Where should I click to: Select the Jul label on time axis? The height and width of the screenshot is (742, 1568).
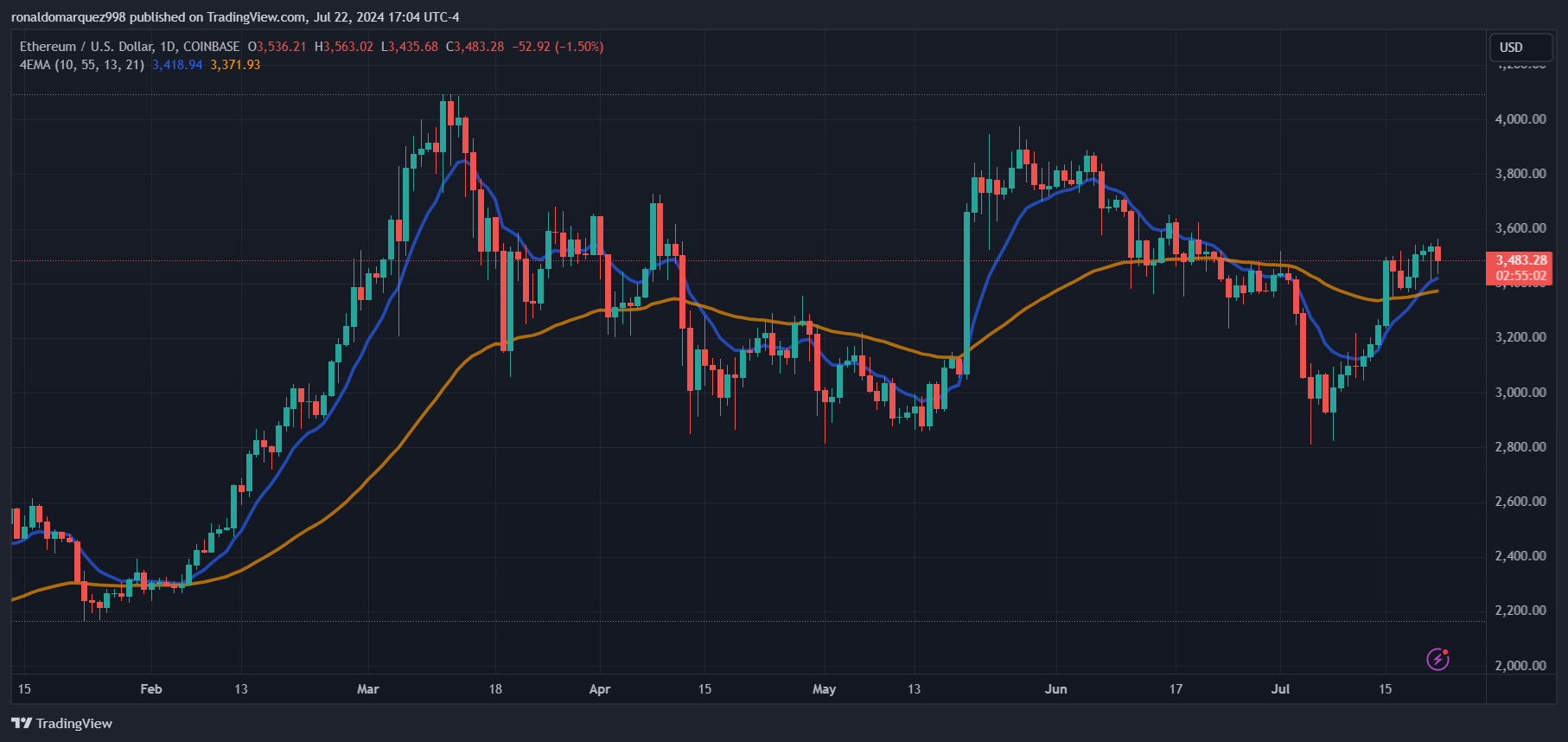click(x=1280, y=689)
